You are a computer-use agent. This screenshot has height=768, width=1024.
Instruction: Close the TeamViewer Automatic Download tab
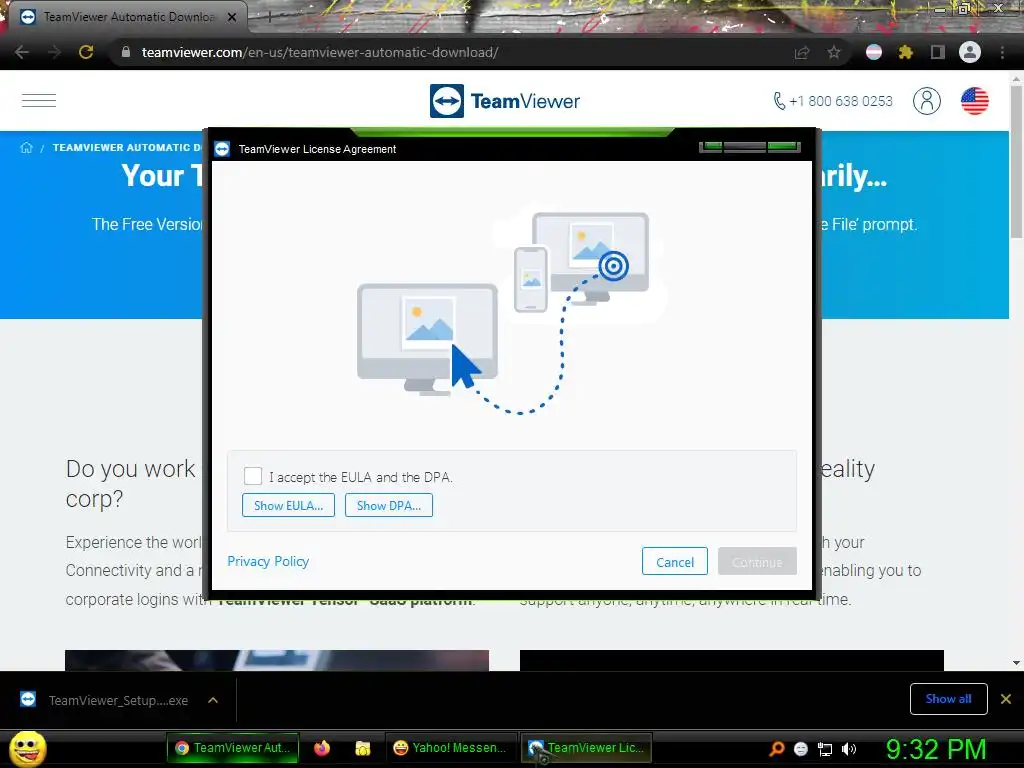[232, 18]
